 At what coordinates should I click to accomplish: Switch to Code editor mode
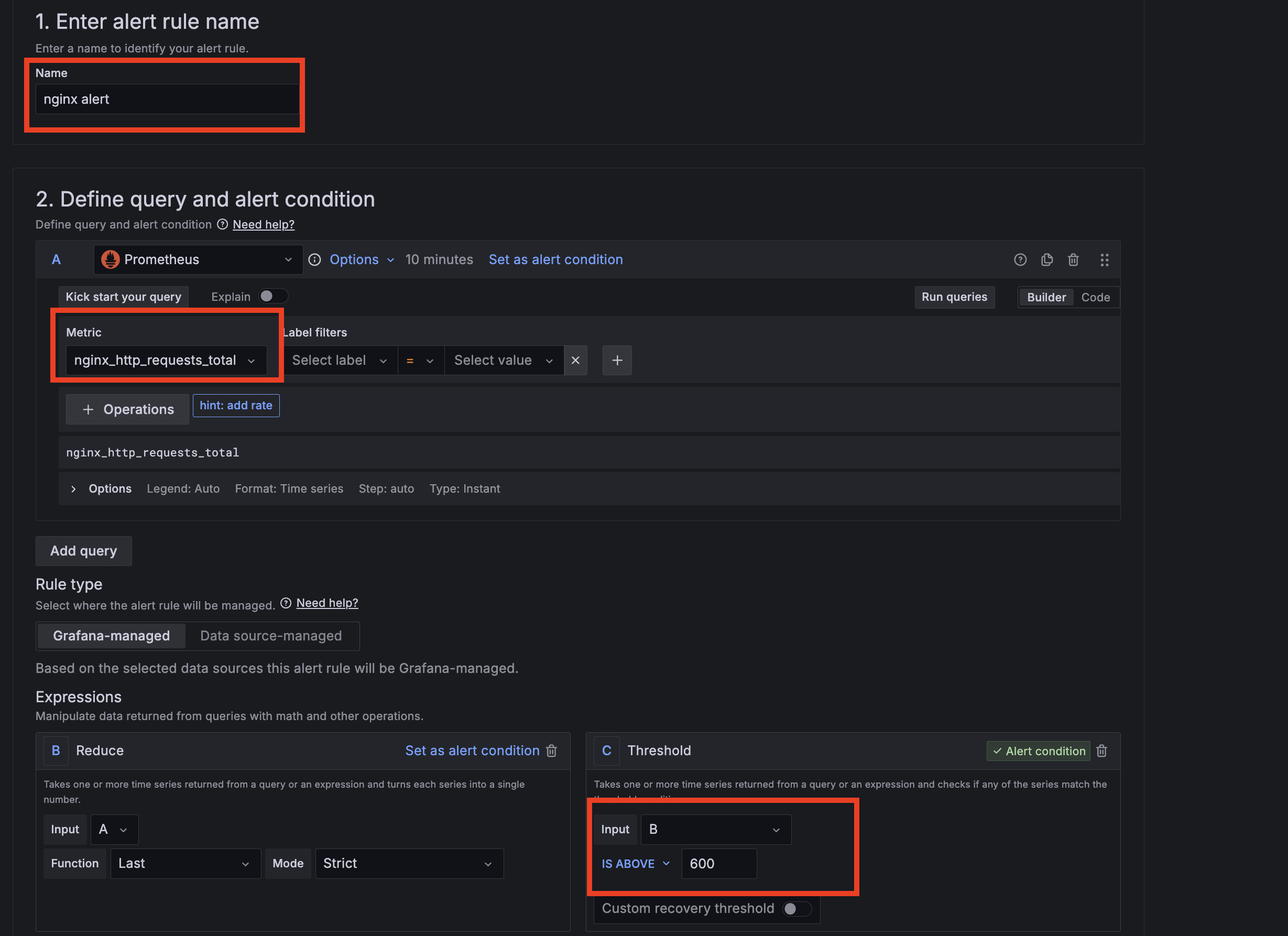click(1095, 297)
